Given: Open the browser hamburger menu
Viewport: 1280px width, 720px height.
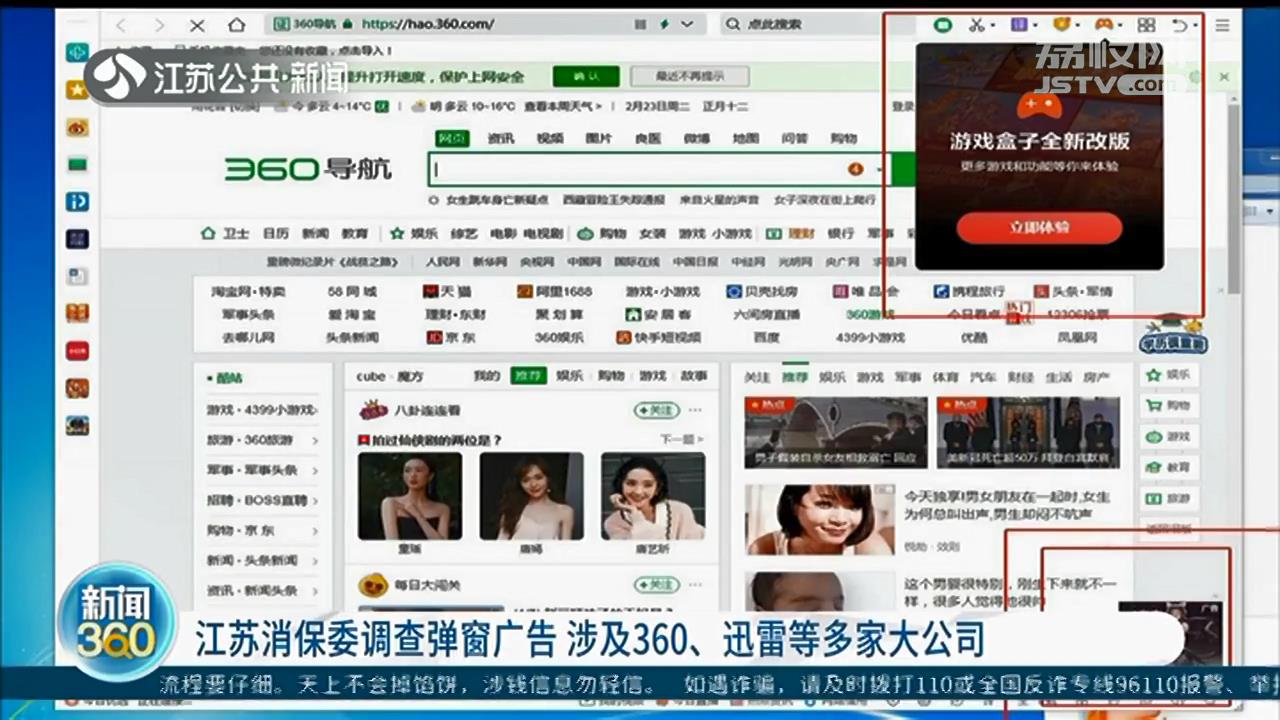Looking at the screenshot, I should tap(1222, 25).
